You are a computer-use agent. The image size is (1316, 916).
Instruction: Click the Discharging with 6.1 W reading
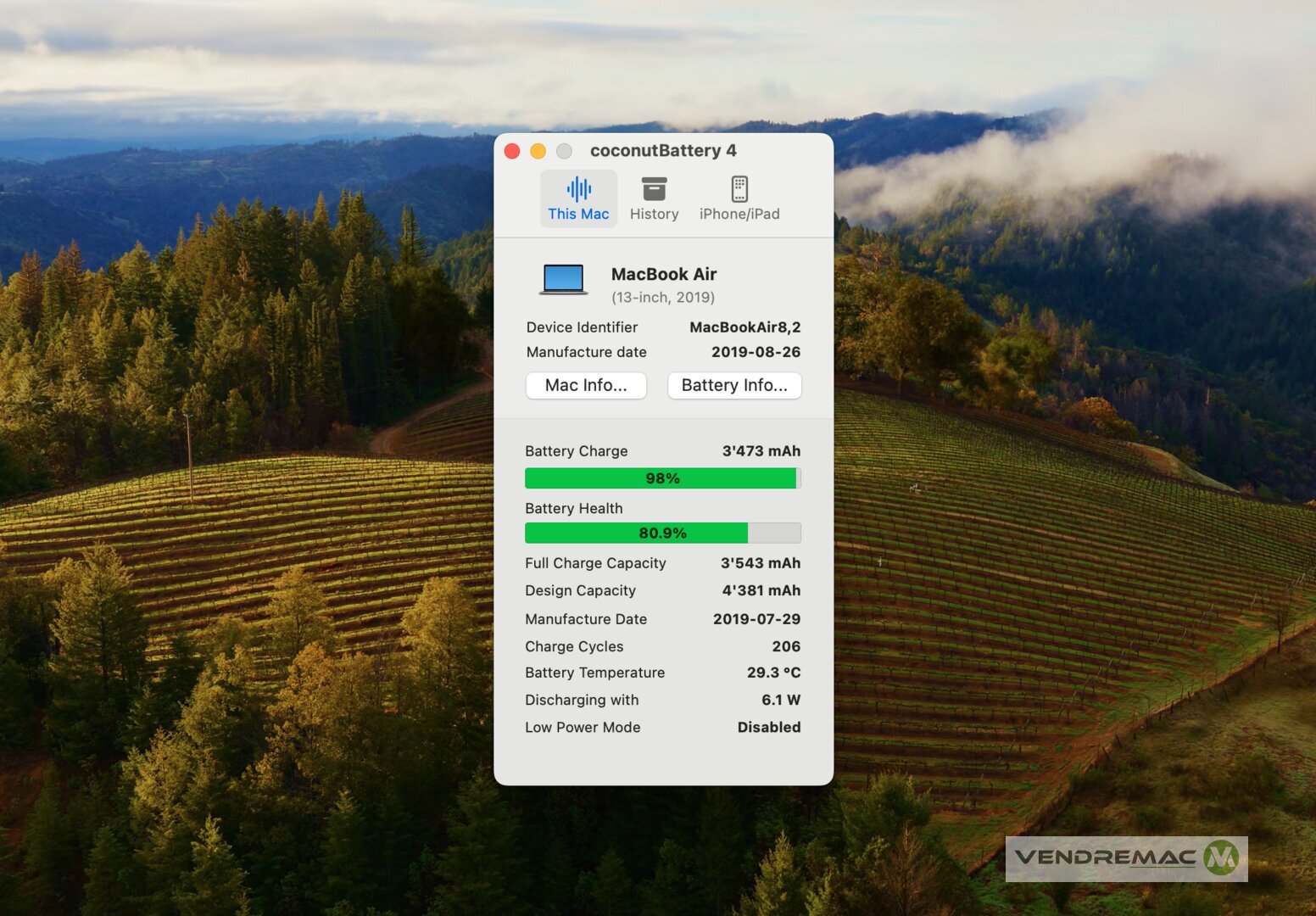(780, 700)
